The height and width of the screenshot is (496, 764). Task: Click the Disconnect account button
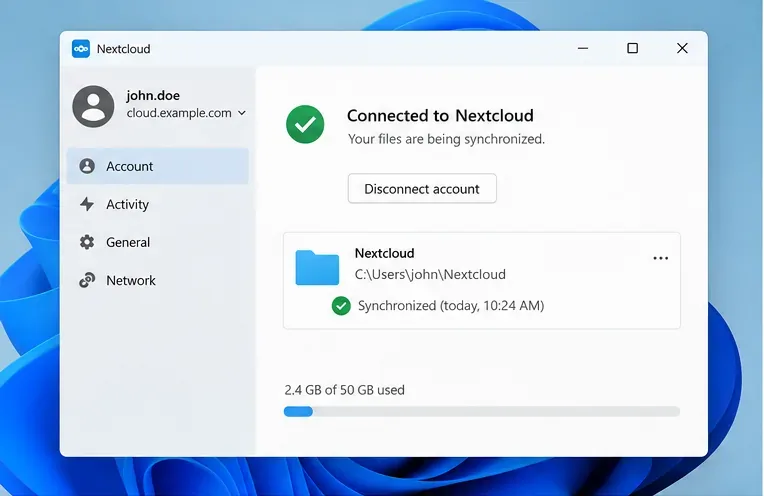pos(422,189)
